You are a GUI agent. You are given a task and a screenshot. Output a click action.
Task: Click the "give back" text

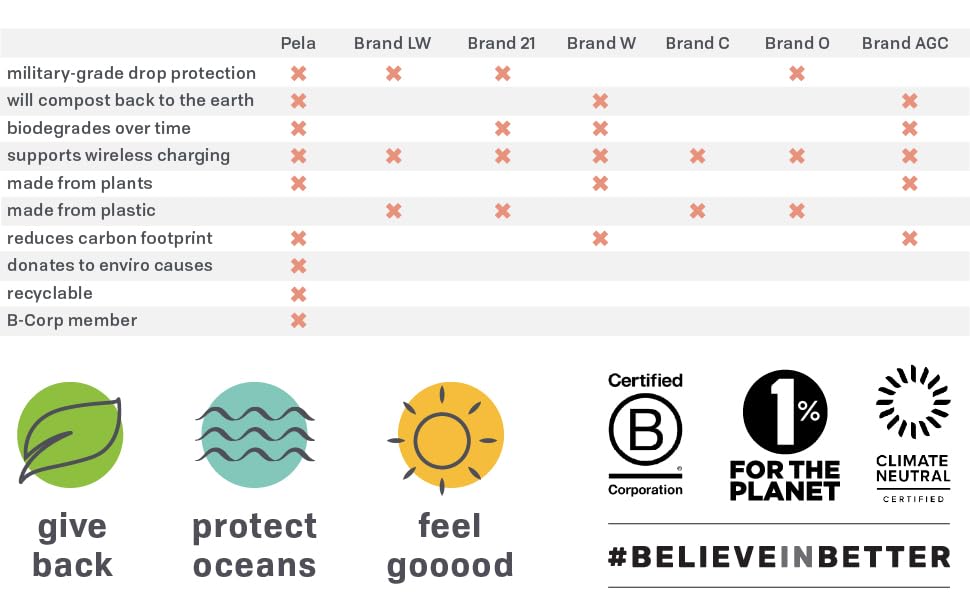pos(72,545)
